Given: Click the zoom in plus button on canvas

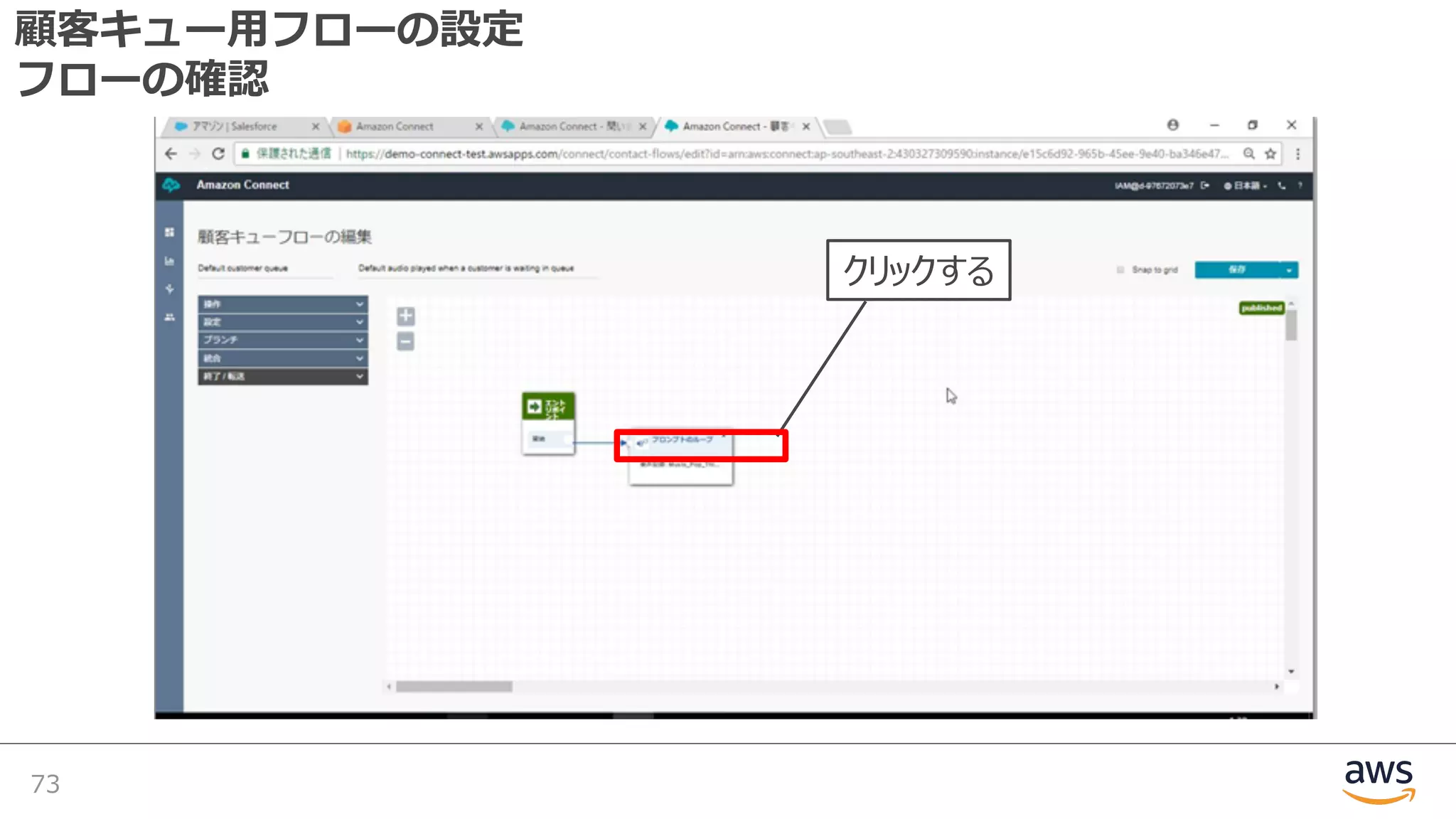Looking at the screenshot, I should (405, 316).
